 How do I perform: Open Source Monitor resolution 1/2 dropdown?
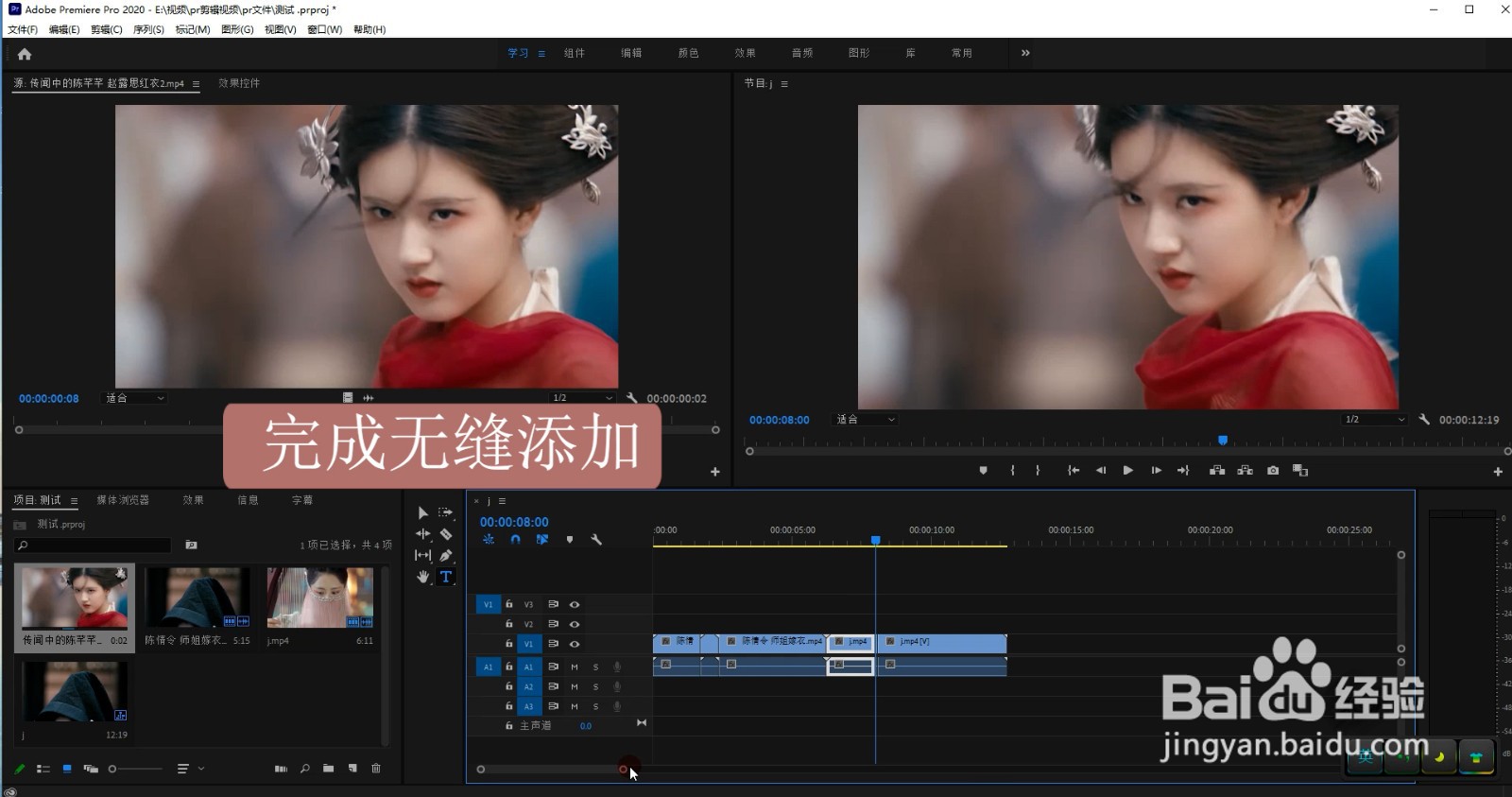tap(582, 398)
